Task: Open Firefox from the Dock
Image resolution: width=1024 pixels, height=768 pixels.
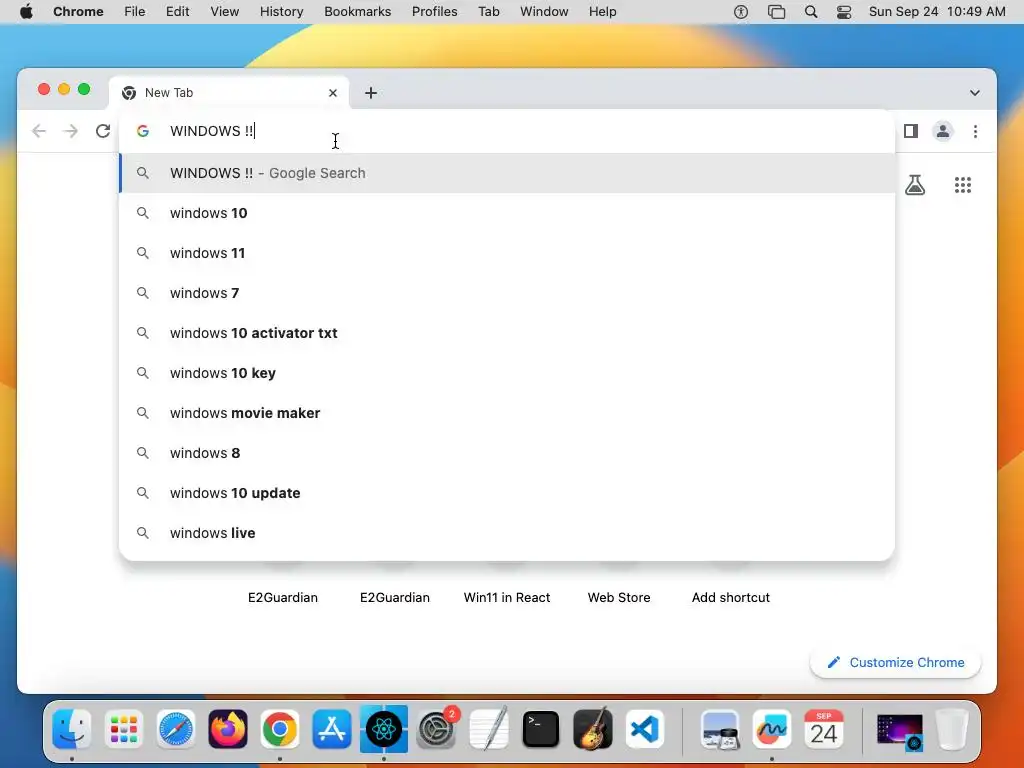Action: (228, 729)
